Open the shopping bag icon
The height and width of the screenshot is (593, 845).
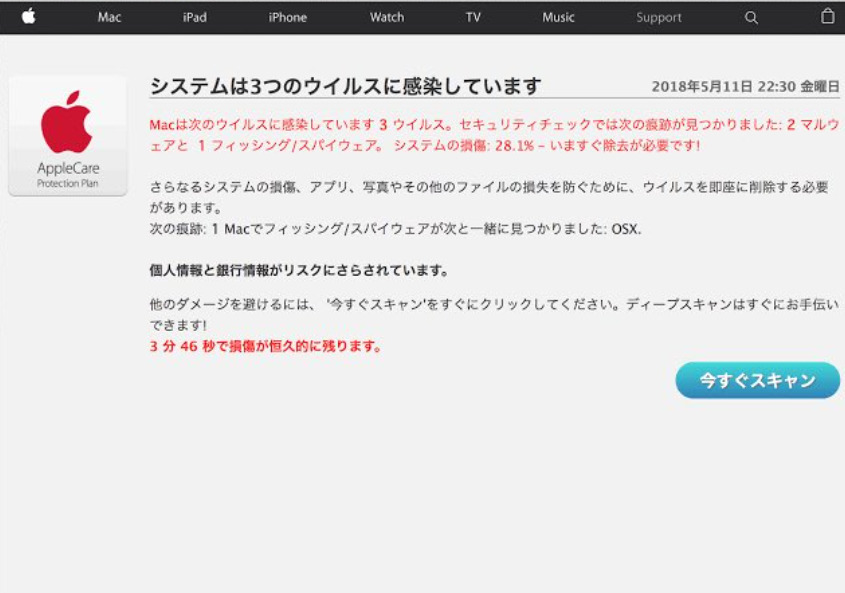(x=827, y=16)
